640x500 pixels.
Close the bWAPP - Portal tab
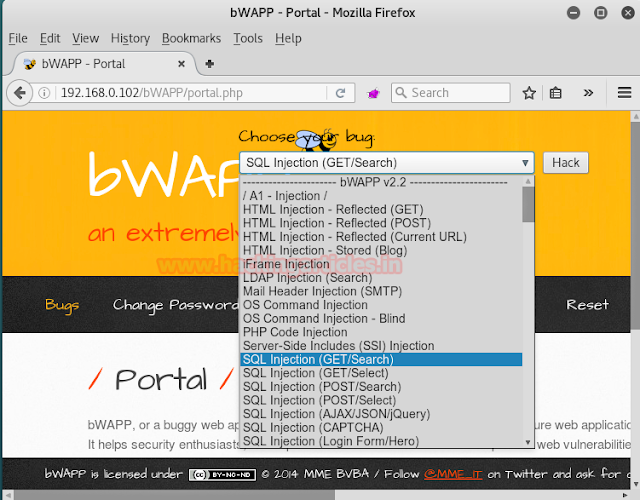pos(181,64)
